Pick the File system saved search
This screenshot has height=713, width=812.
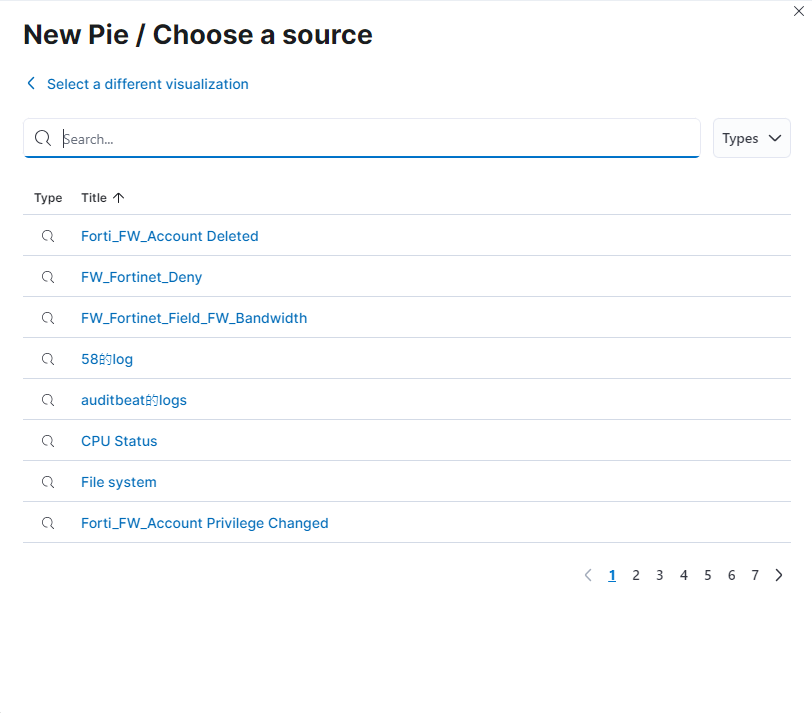pyautogui.click(x=119, y=482)
